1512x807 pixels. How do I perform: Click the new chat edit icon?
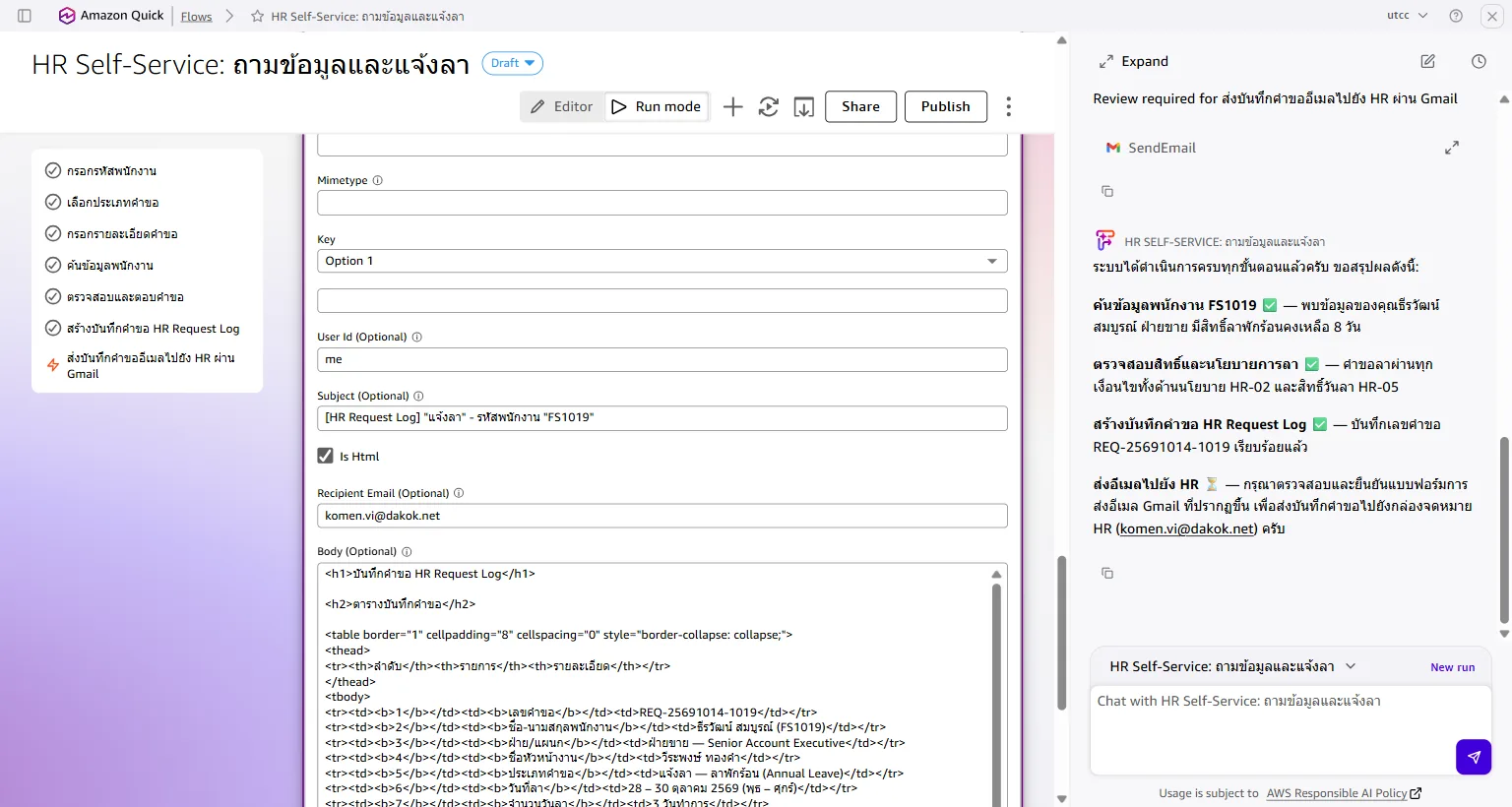pos(1428,61)
